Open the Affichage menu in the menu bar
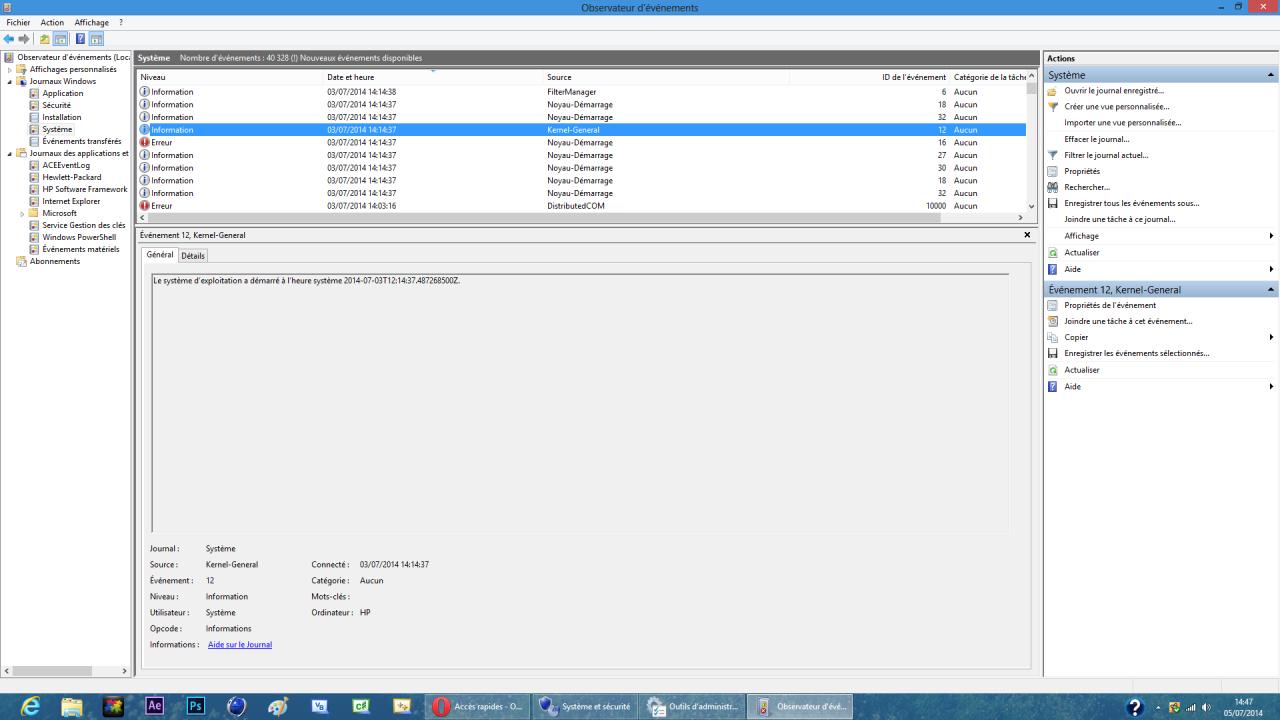The image size is (1280, 720). point(92,22)
